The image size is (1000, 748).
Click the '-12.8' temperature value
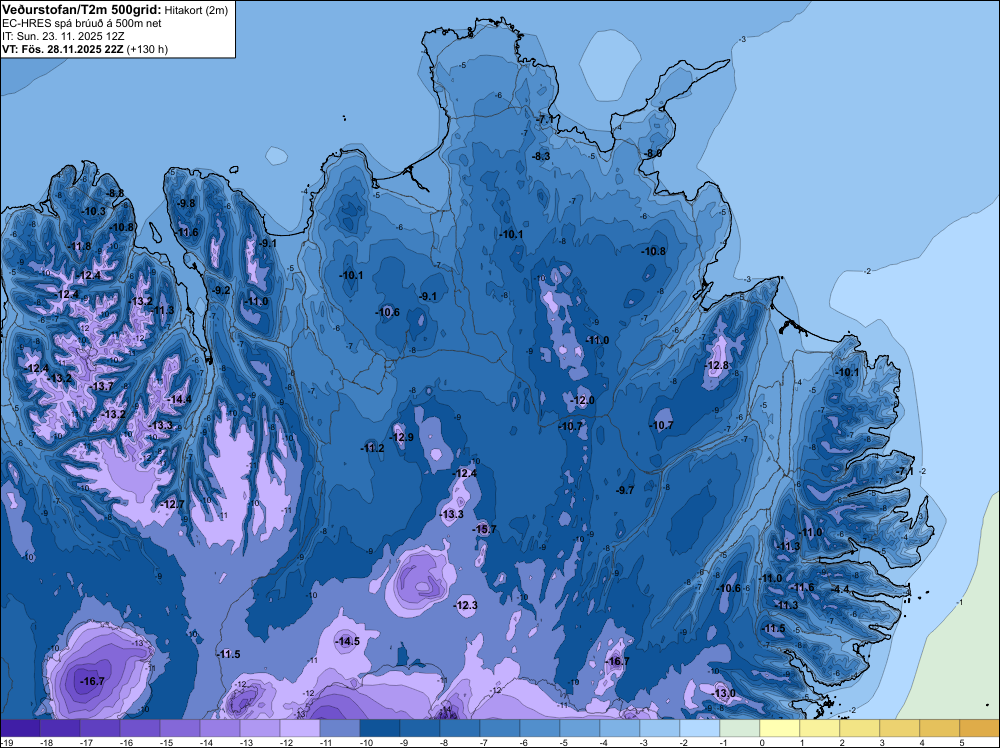pos(717,365)
